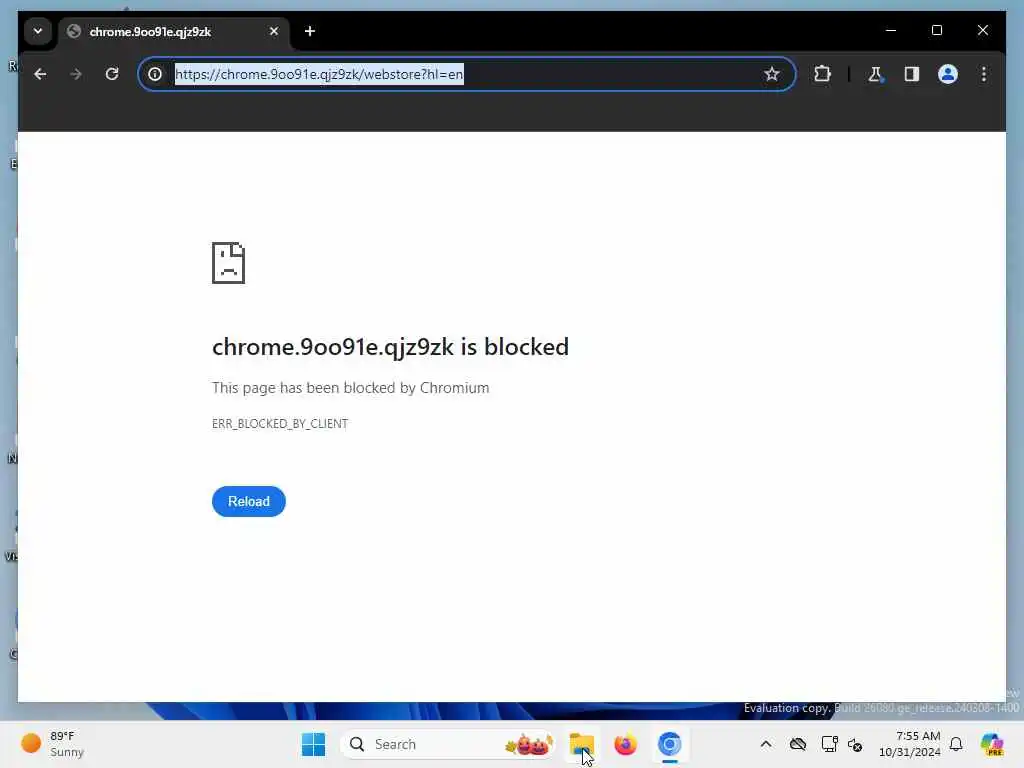Open the Extensions puzzle icon
1024x768 pixels.
822,74
